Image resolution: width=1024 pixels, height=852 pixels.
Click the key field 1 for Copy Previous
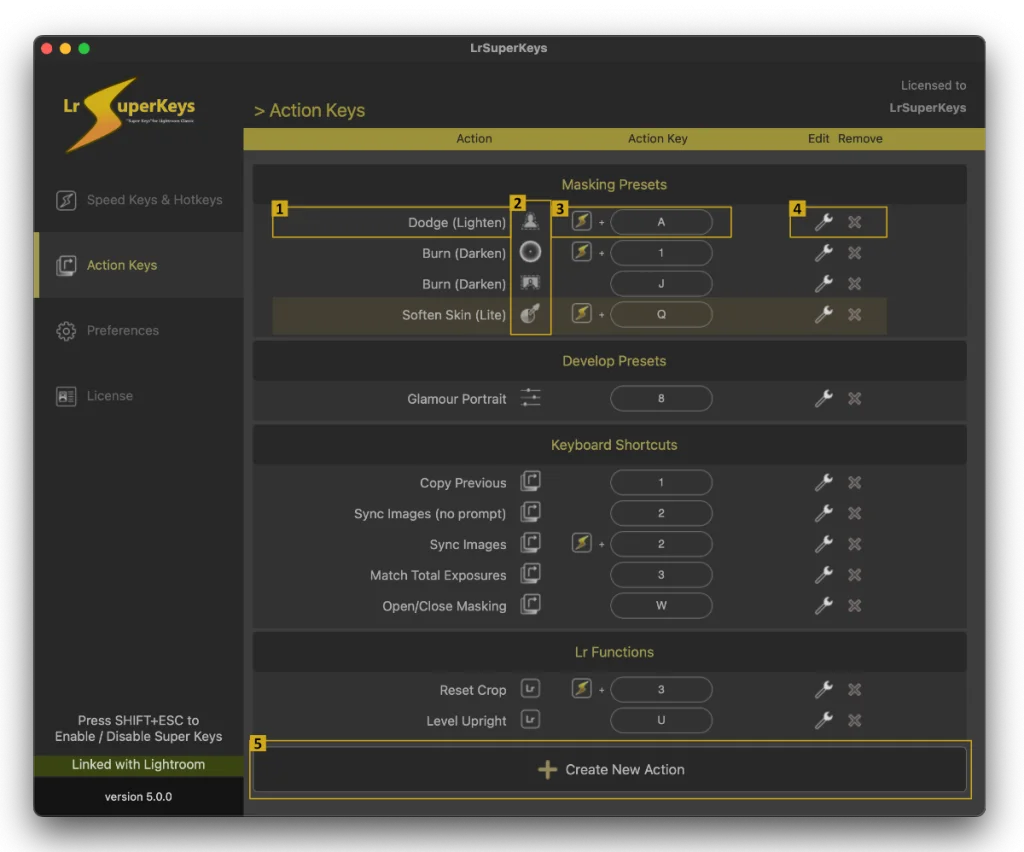pos(661,482)
